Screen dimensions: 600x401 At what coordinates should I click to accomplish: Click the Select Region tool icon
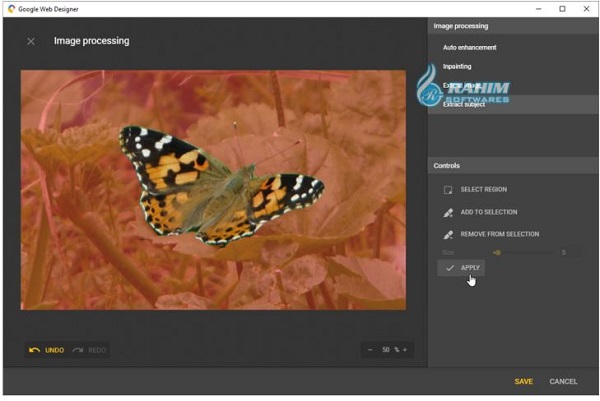448,189
